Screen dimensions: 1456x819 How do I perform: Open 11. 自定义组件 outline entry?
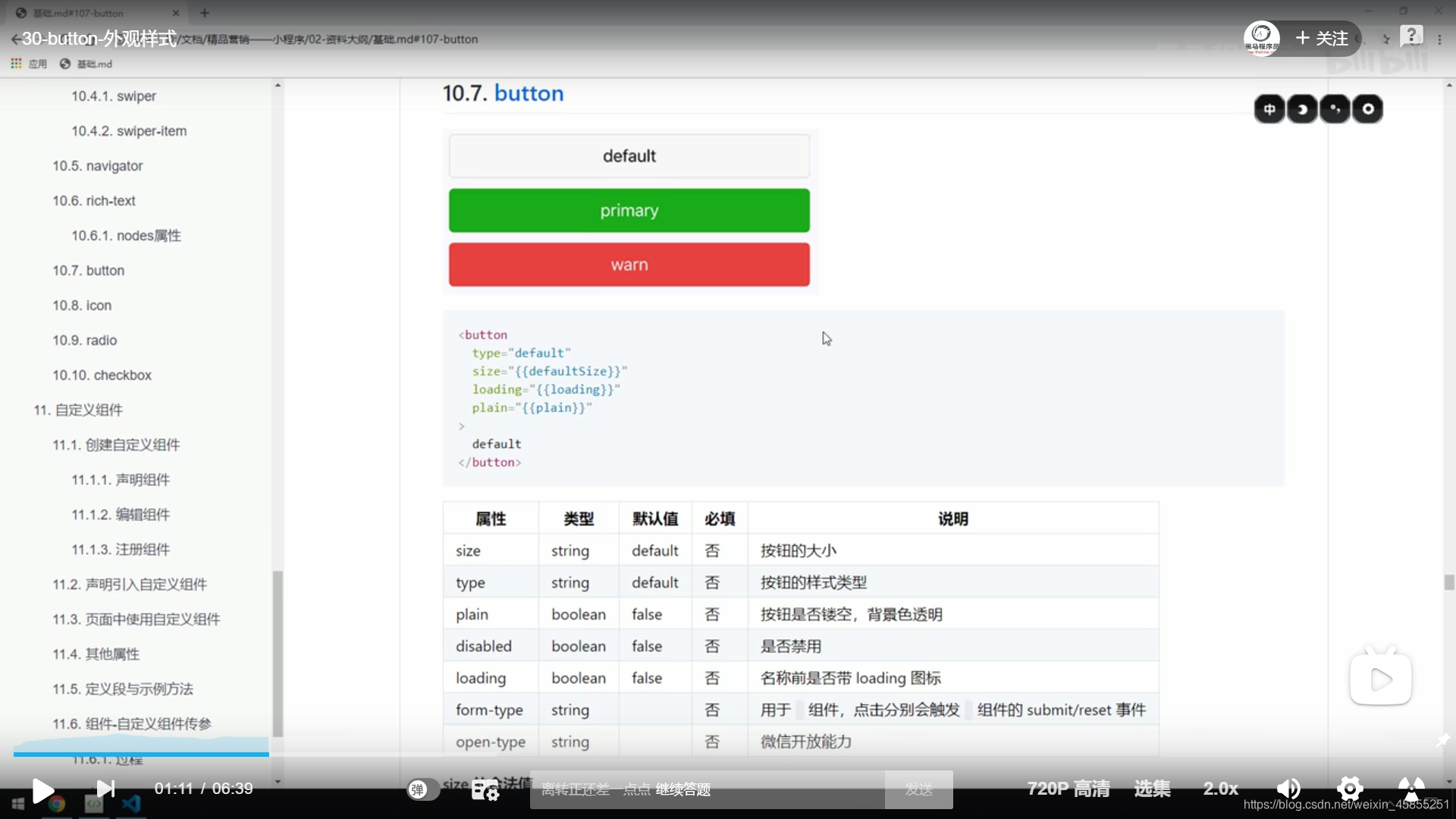pyautogui.click(x=78, y=410)
